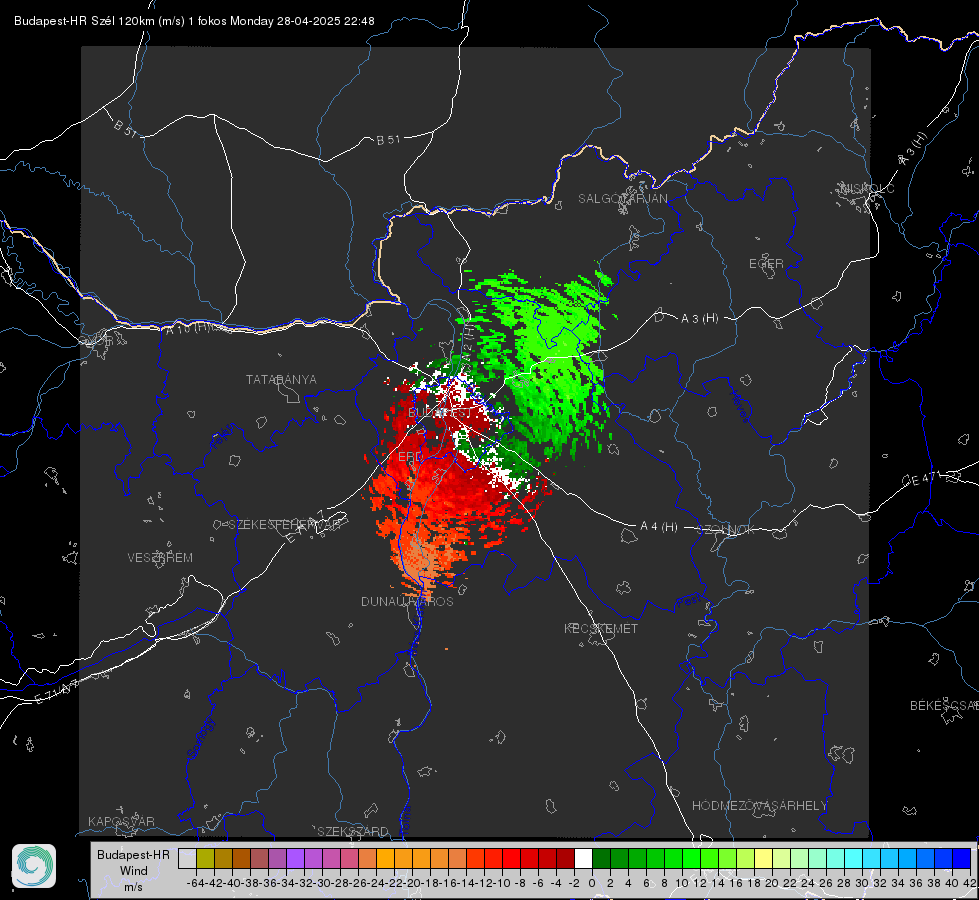Viewport: 979px width, 900px height.
Task: Click the radar title text dated 28-04-2025 22:48
Action: pos(194,21)
